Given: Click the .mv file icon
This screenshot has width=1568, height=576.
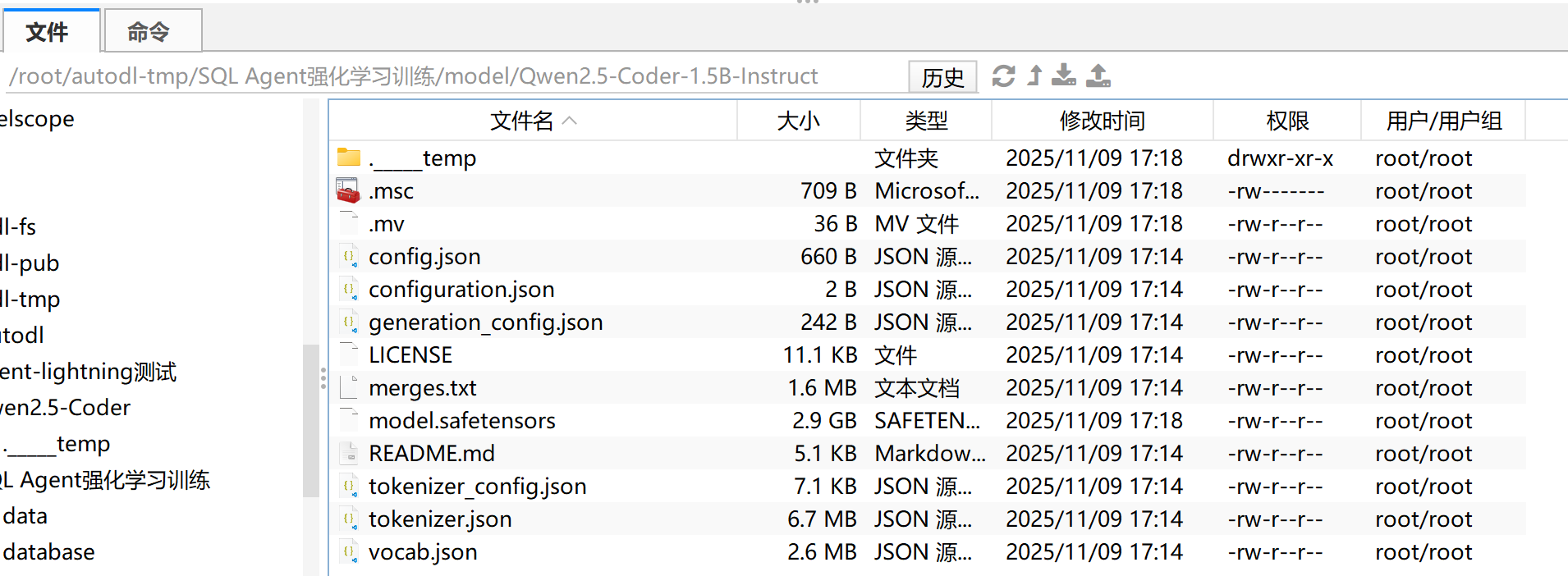Looking at the screenshot, I should (x=350, y=223).
